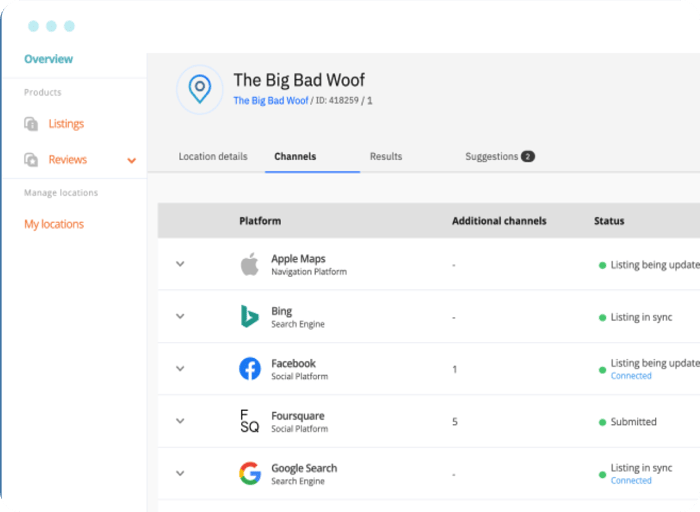Screen dimensions: 700x512
Task: Expand the Facebook row chevron
Action: coord(180,368)
